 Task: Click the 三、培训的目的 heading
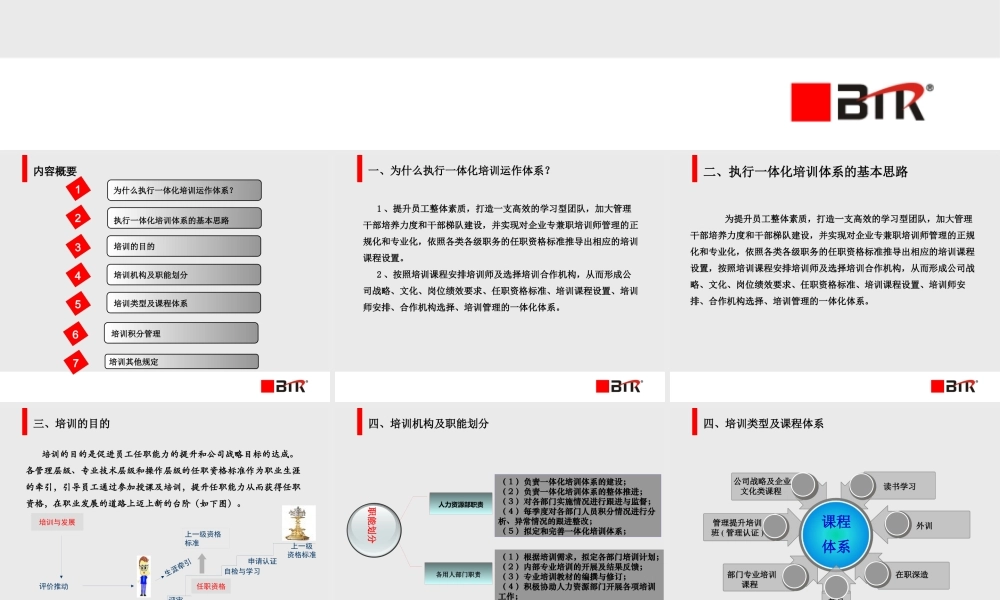pyautogui.click(x=71, y=423)
